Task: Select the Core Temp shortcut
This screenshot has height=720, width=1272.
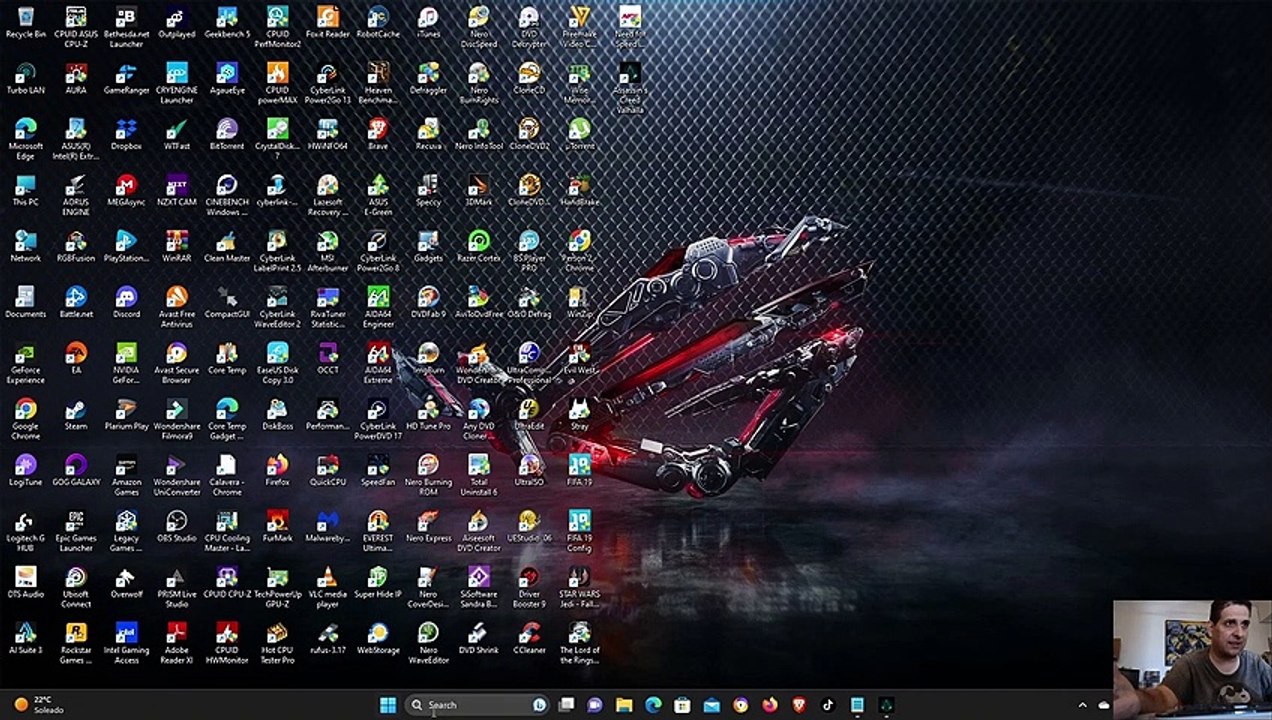Action: tap(227, 359)
